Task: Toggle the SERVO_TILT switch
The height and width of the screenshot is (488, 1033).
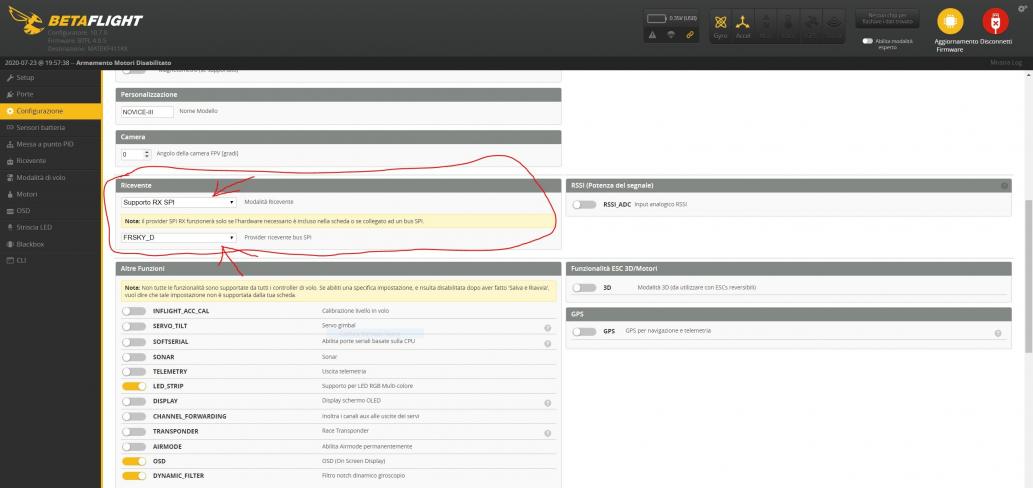Action: tap(134, 326)
